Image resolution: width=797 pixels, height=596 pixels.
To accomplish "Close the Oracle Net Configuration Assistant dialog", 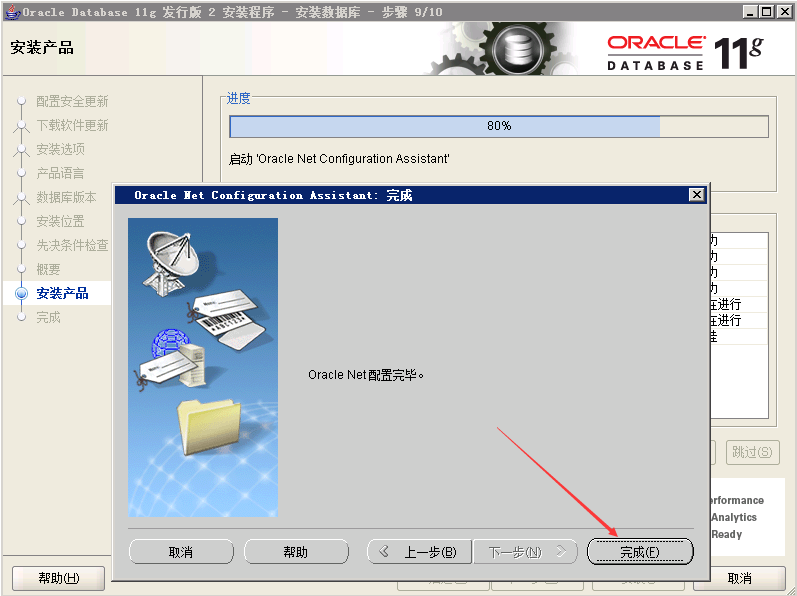I will [696, 194].
